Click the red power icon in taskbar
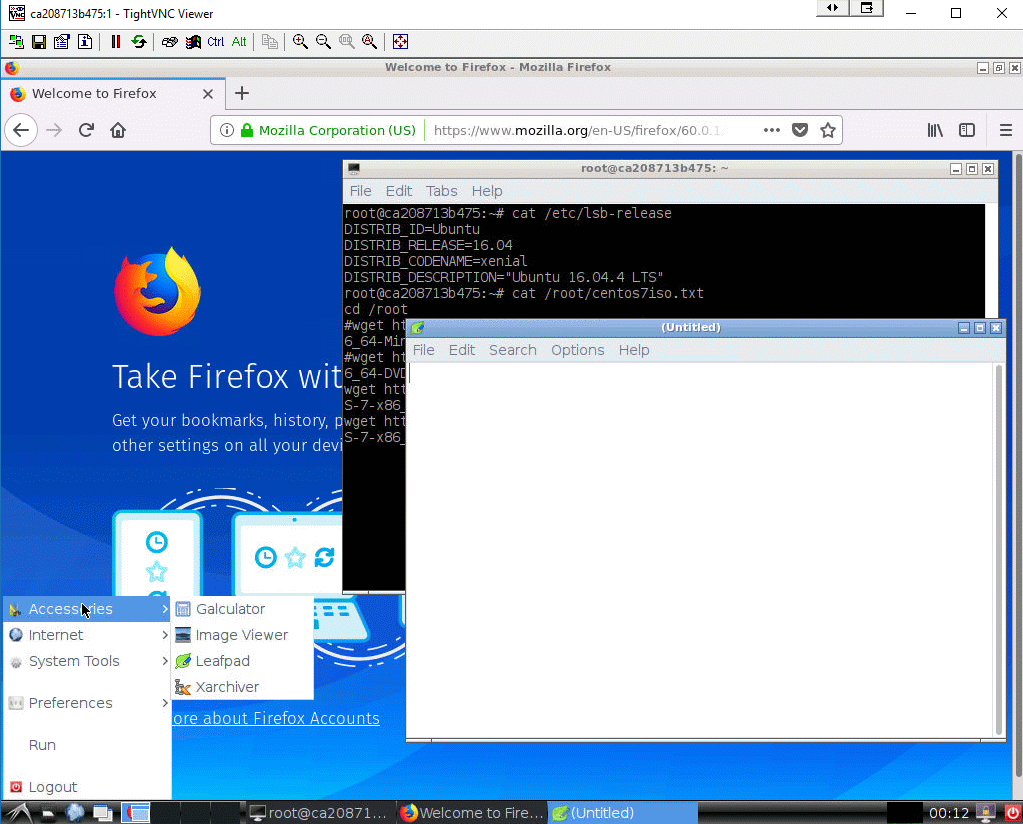1023x824 pixels. coord(1012,813)
